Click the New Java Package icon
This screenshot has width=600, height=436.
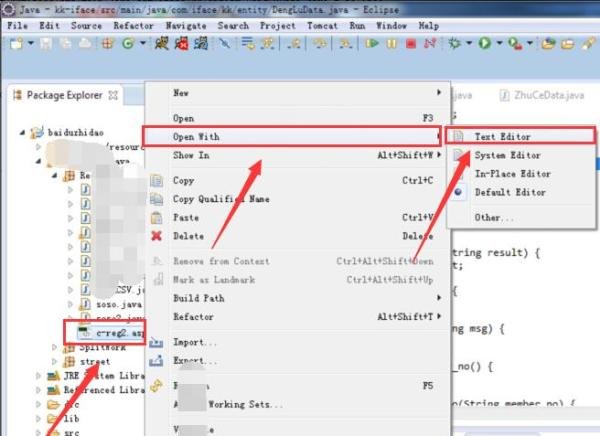pos(108,44)
